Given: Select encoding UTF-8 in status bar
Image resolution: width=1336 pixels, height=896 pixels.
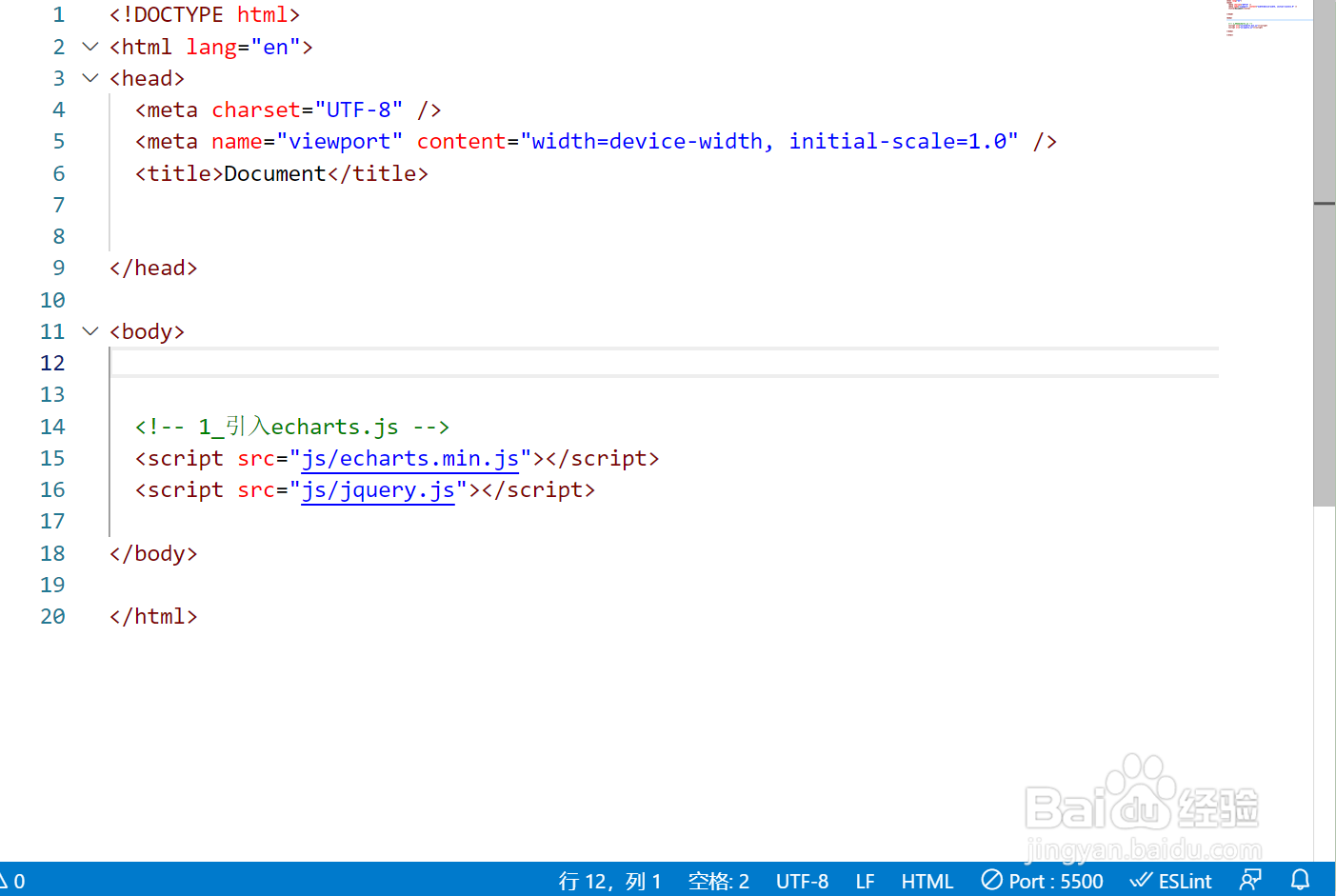Looking at the screenshot, I should pos(802,881).
